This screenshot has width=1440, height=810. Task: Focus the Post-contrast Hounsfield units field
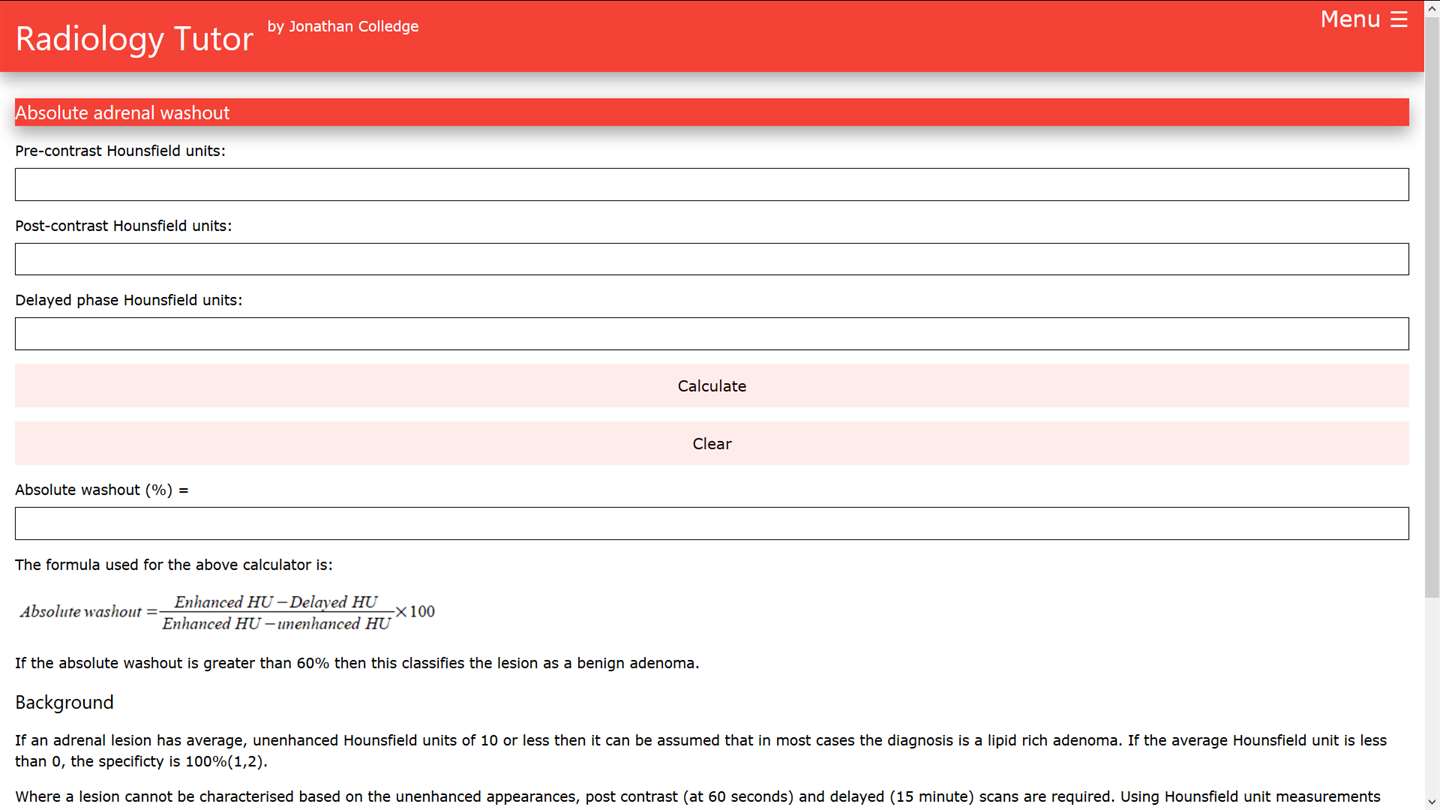coord(712,259)
